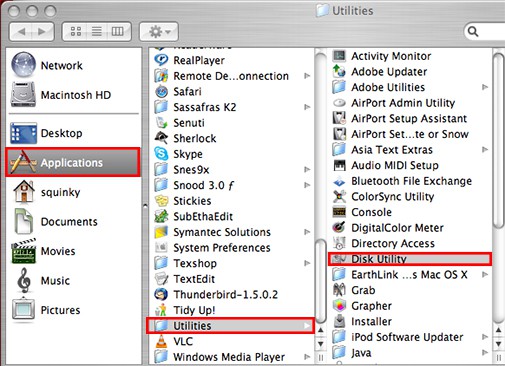Screen dimensions: 505x366
Task: Select Disk Utility in the list
Action: [410, 259]
